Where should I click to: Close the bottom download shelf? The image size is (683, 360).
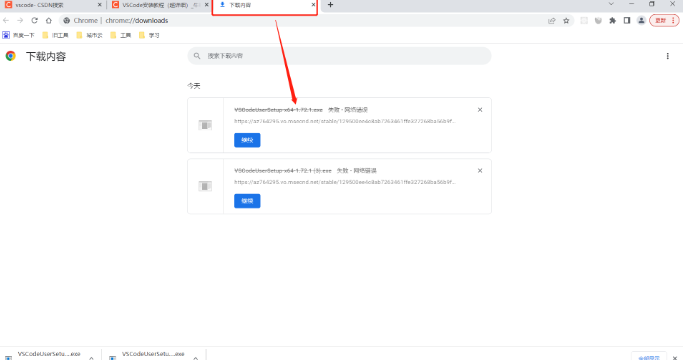coord(675,357)
